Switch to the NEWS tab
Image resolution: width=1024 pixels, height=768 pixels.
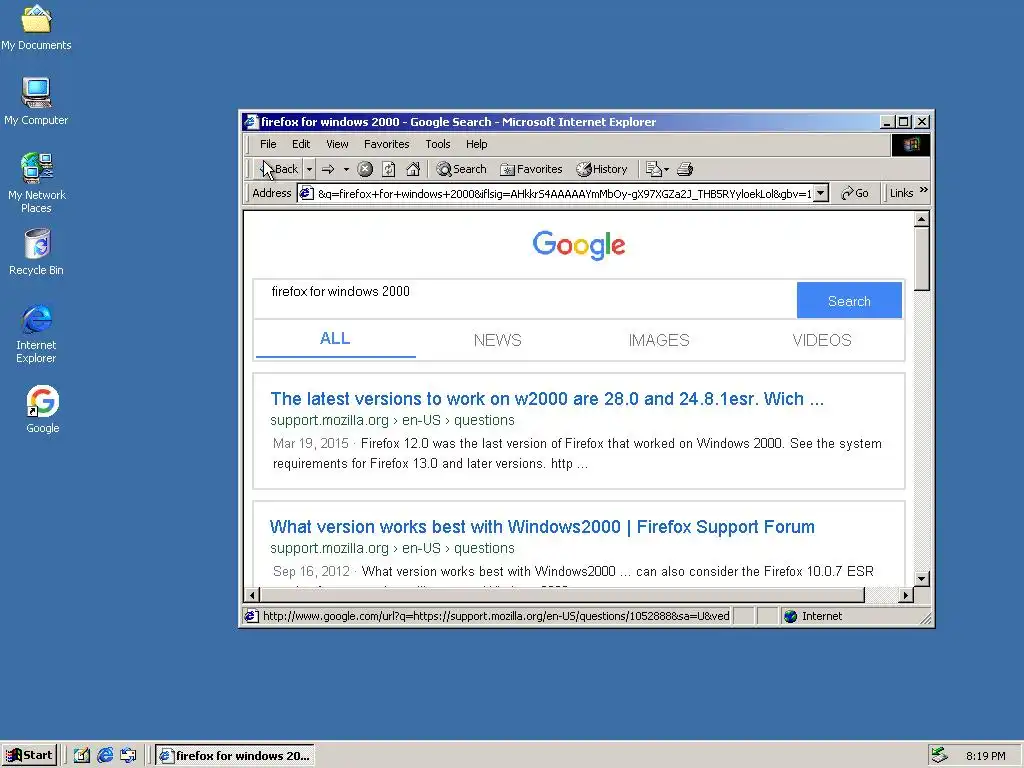pos(498,340)
